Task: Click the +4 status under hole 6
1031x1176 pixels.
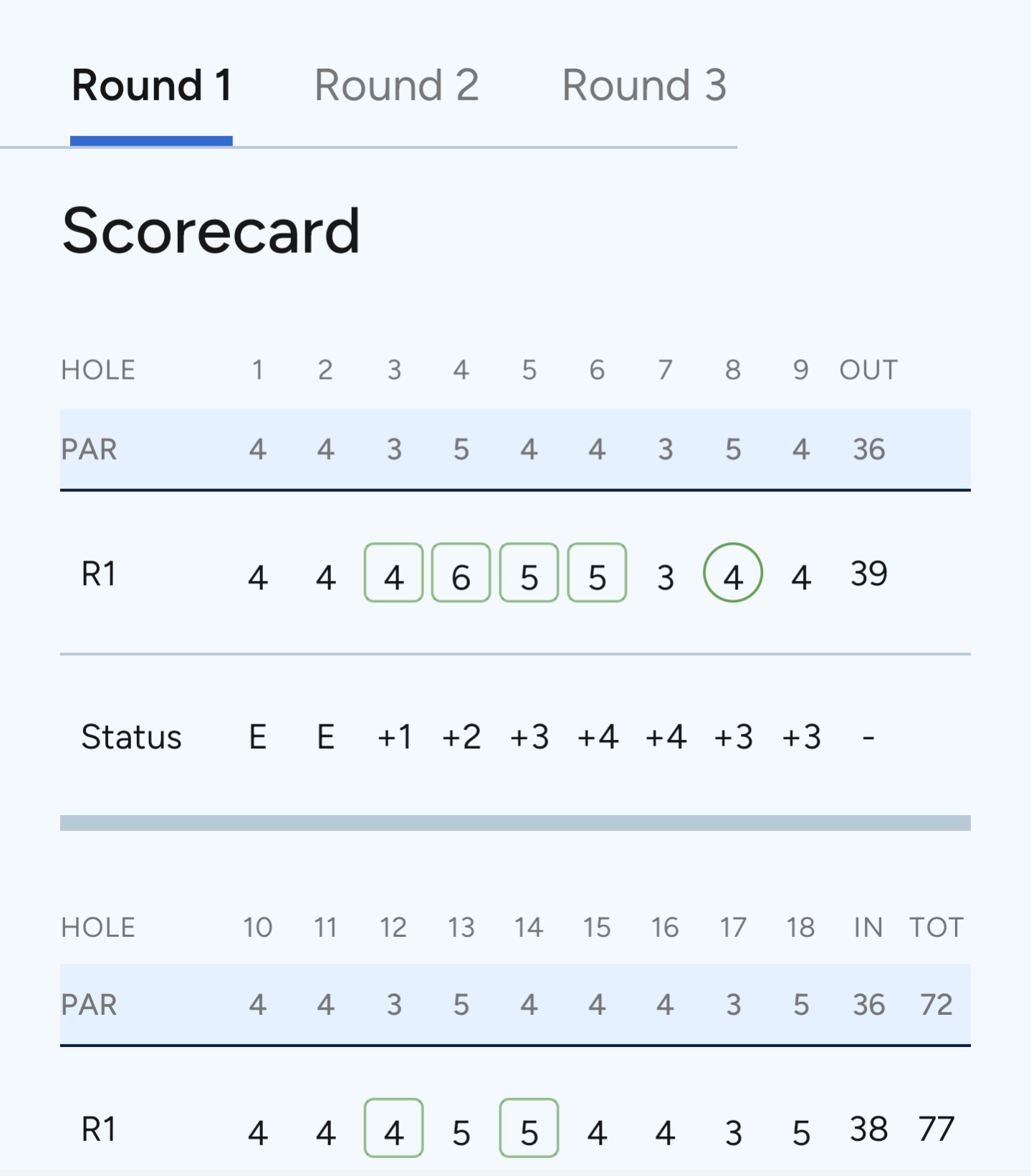Action: pyautogui.click(x=598, y=737)
